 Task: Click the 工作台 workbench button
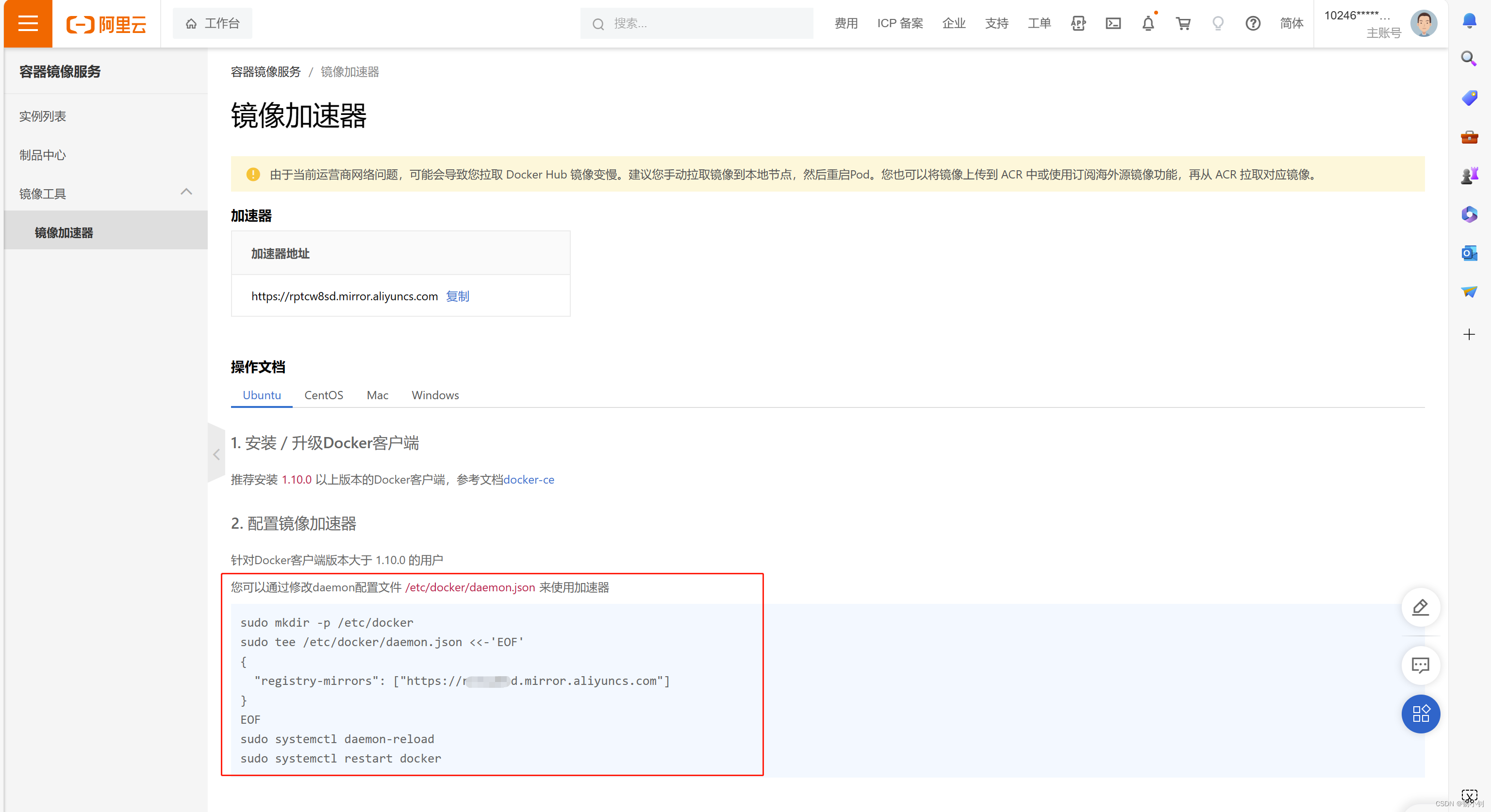click(x=213, y=24)
